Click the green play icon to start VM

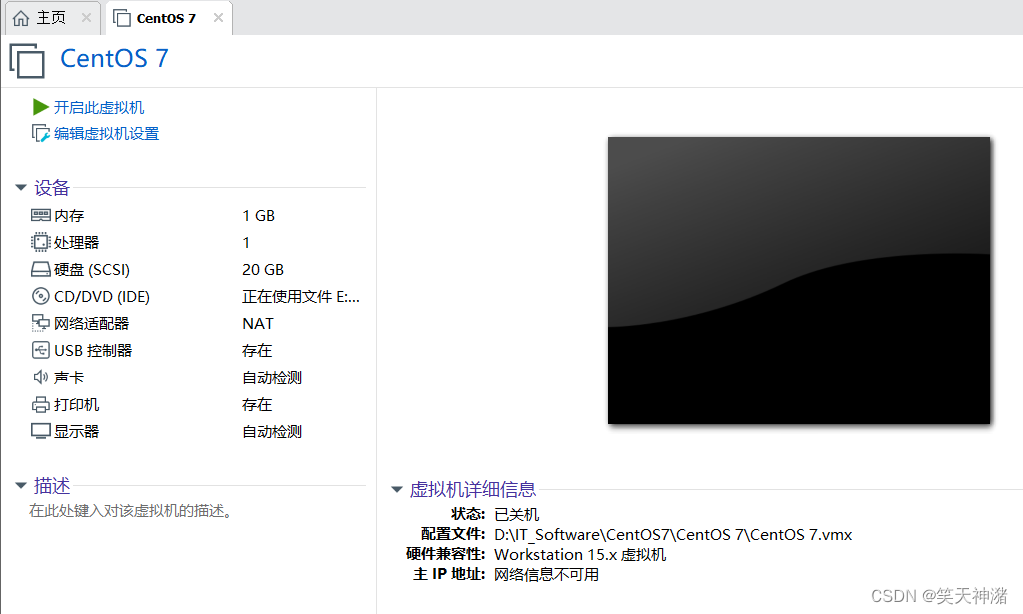(x=40, y=107)
